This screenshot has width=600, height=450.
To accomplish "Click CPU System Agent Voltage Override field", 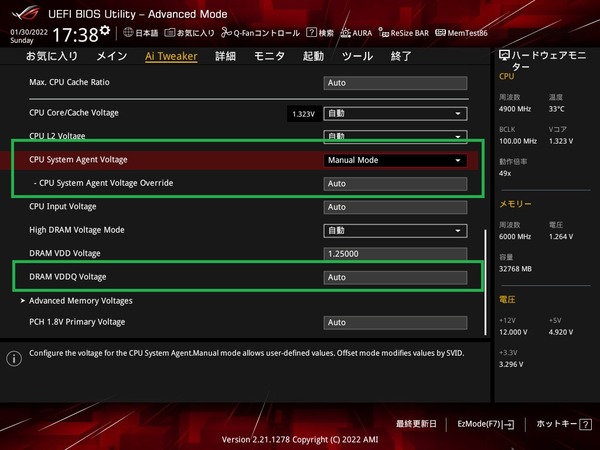I will [x=395, y=184].
